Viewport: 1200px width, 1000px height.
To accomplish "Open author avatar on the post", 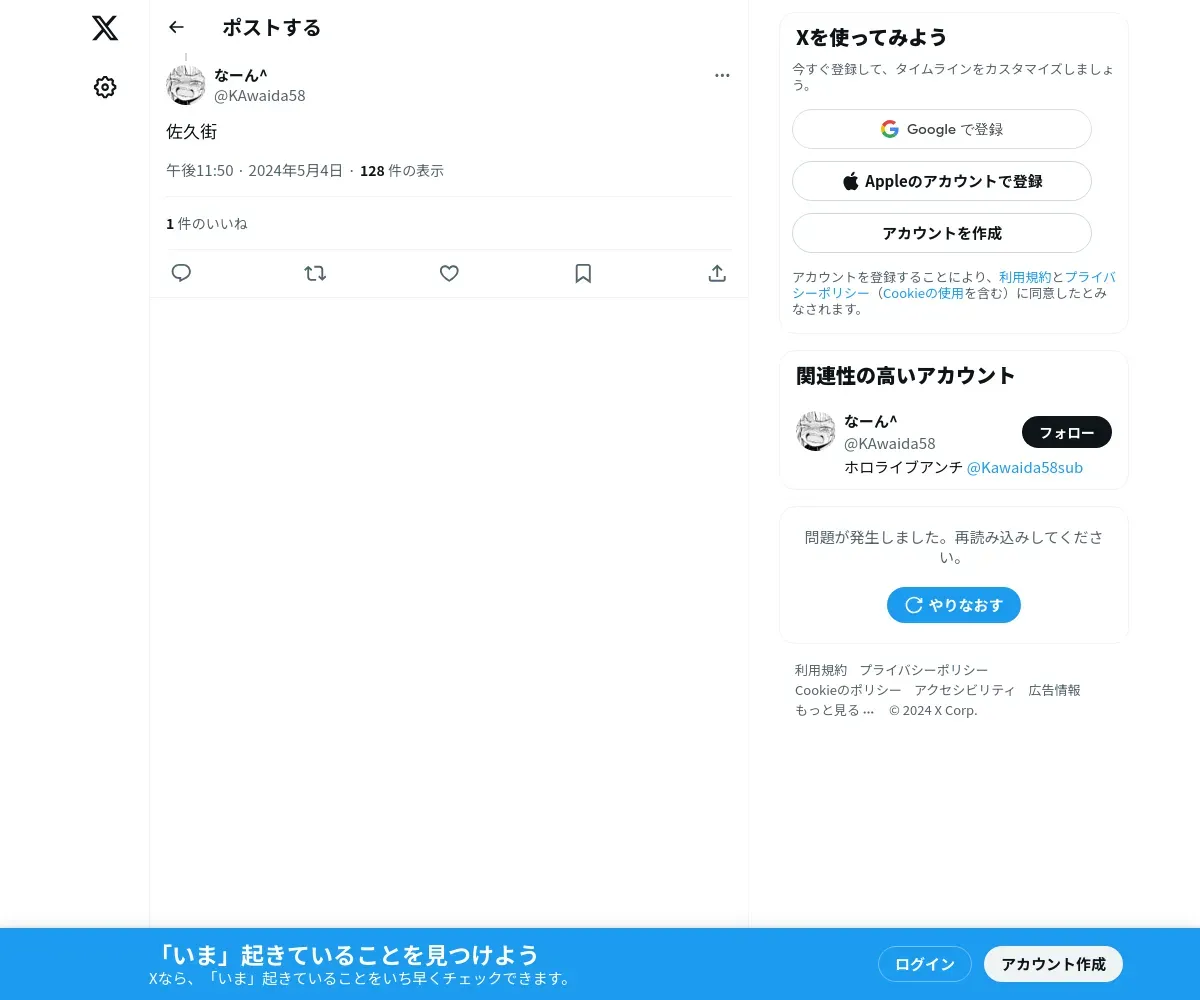I will coord(186,85).
